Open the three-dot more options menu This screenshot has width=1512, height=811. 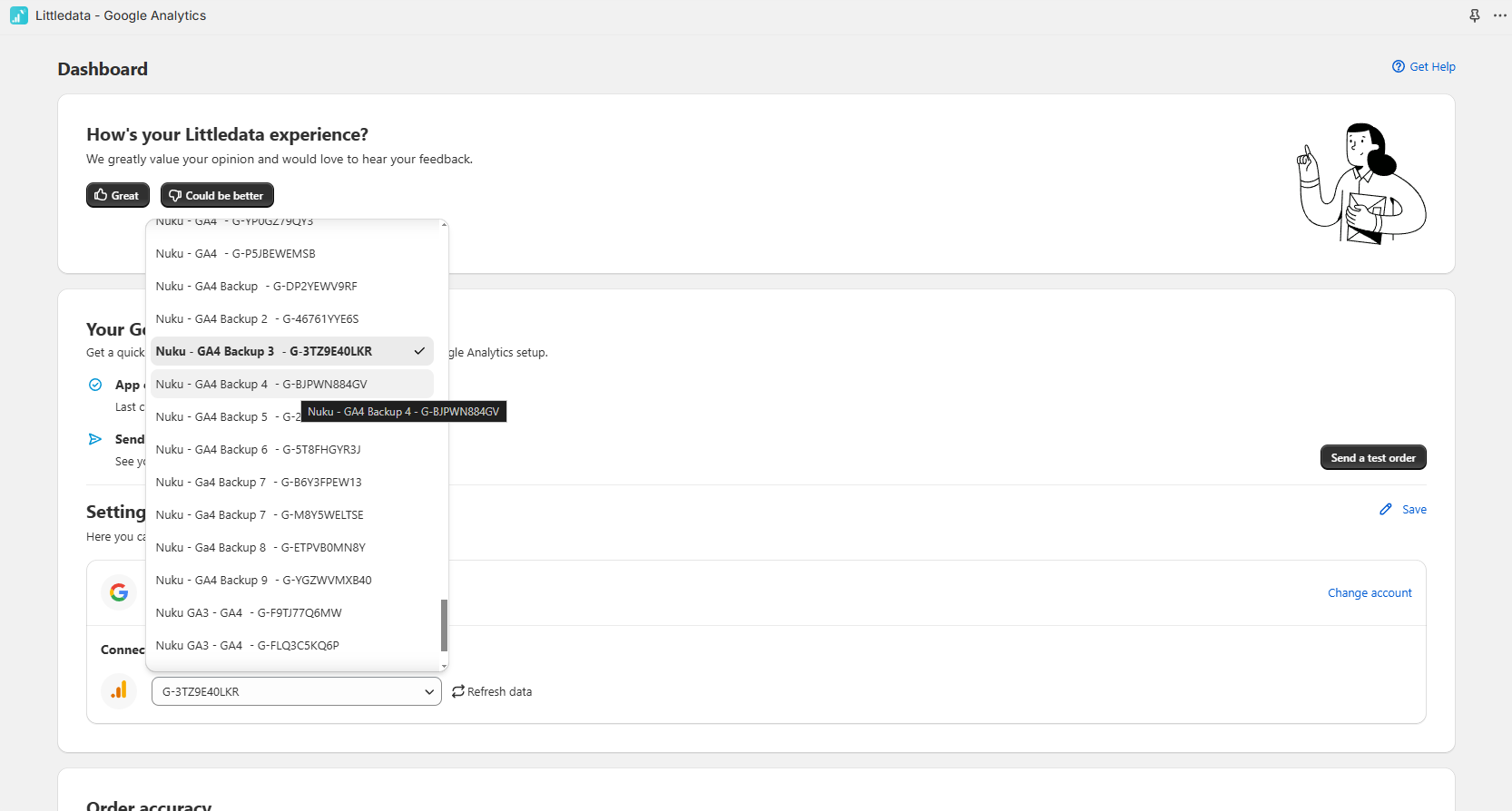tap(1500, 15)
